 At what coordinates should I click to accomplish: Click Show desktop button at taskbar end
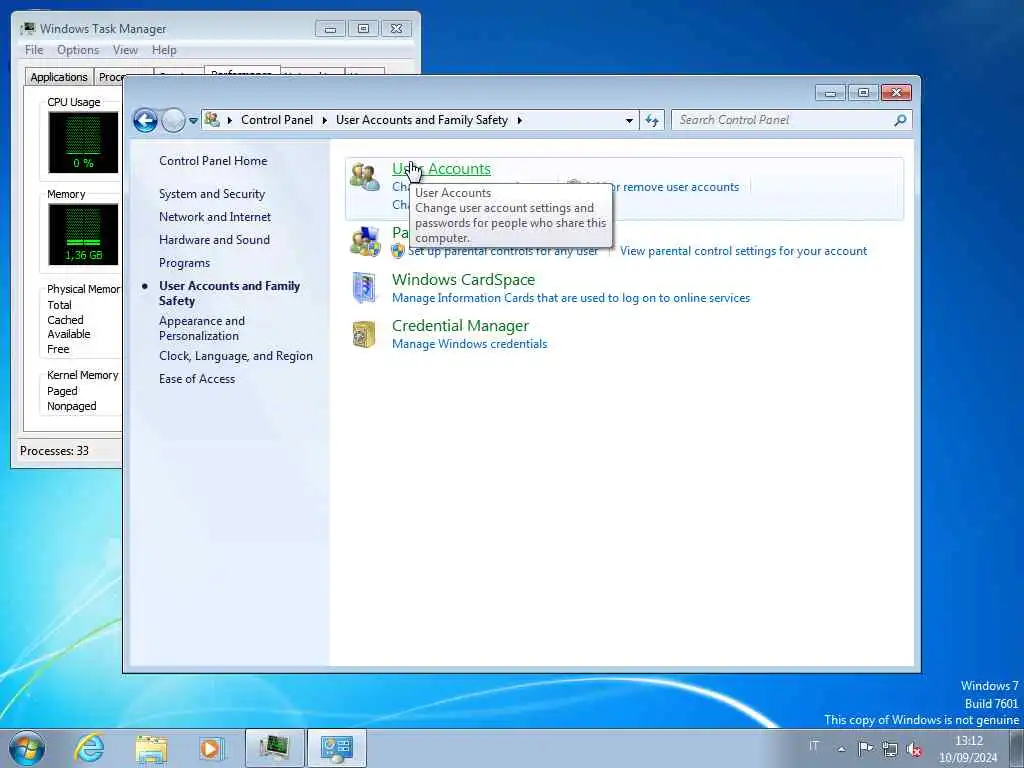pyautogui.click(x=1017, y=748)
